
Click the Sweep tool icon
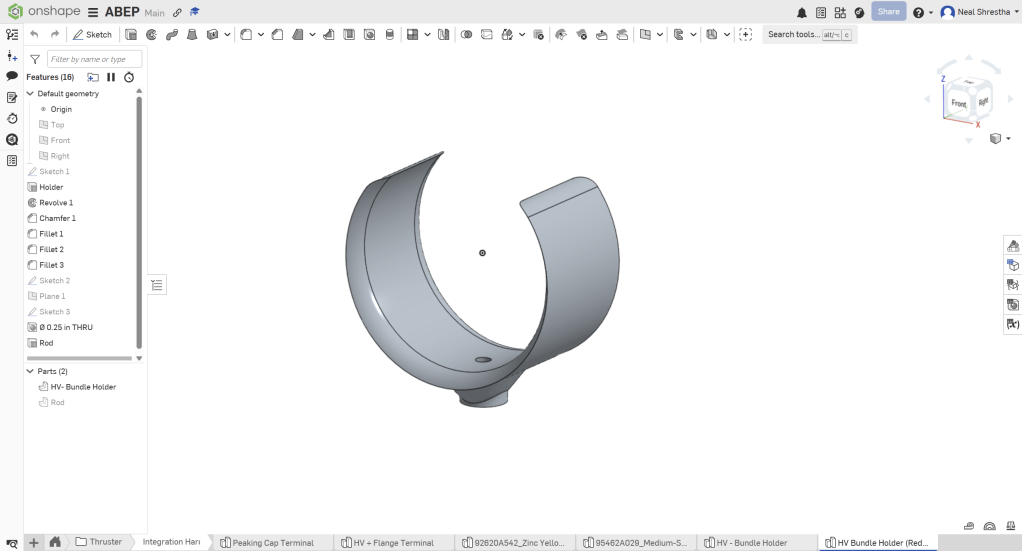pyautogui.click(x=171, y=34)
